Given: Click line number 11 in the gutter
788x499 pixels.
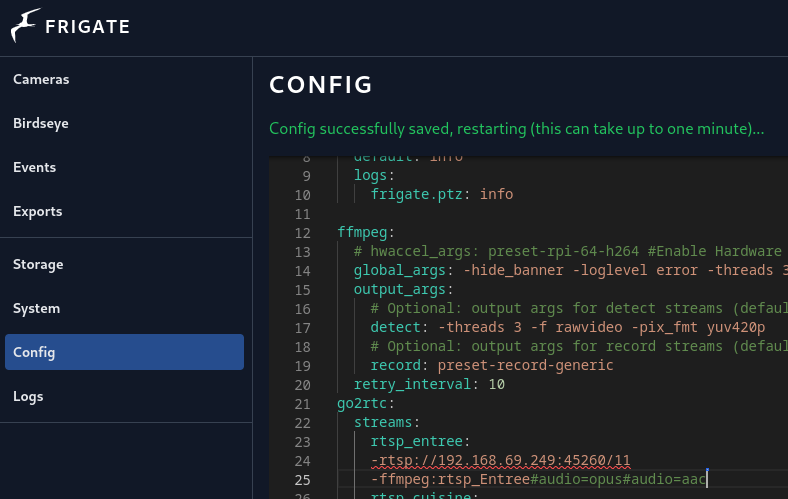Looking at the screenshot, I should (x=303, y=215).
